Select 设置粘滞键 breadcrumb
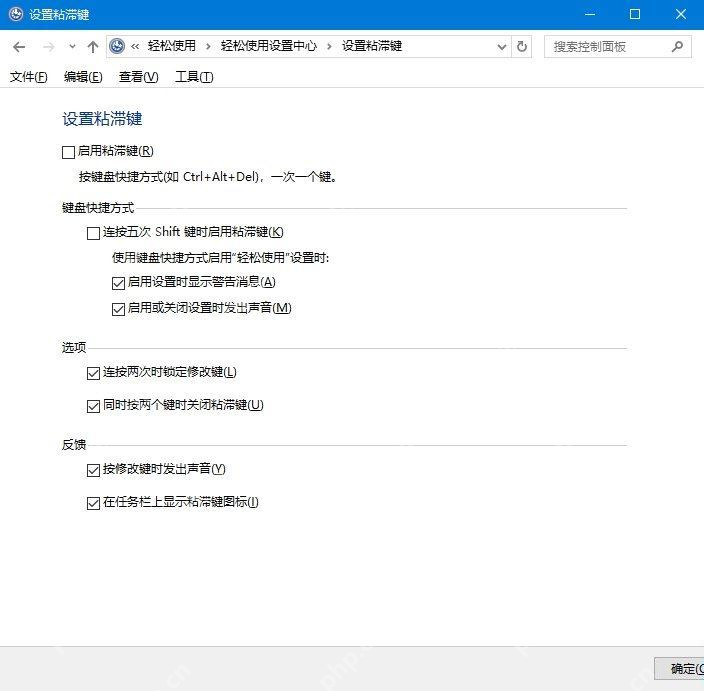Viewport: 704px width, 691px height. (372, 46)
